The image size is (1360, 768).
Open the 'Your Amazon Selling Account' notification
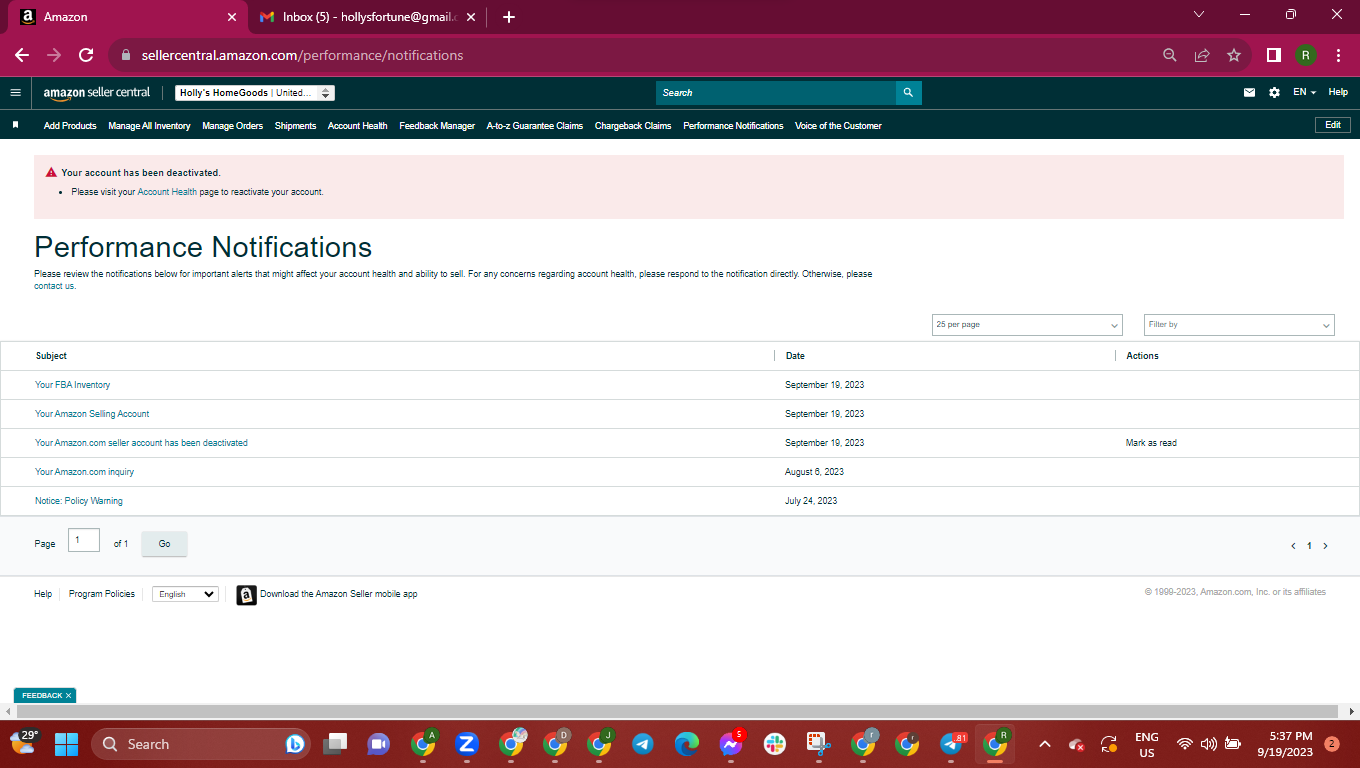pos(92,414)
